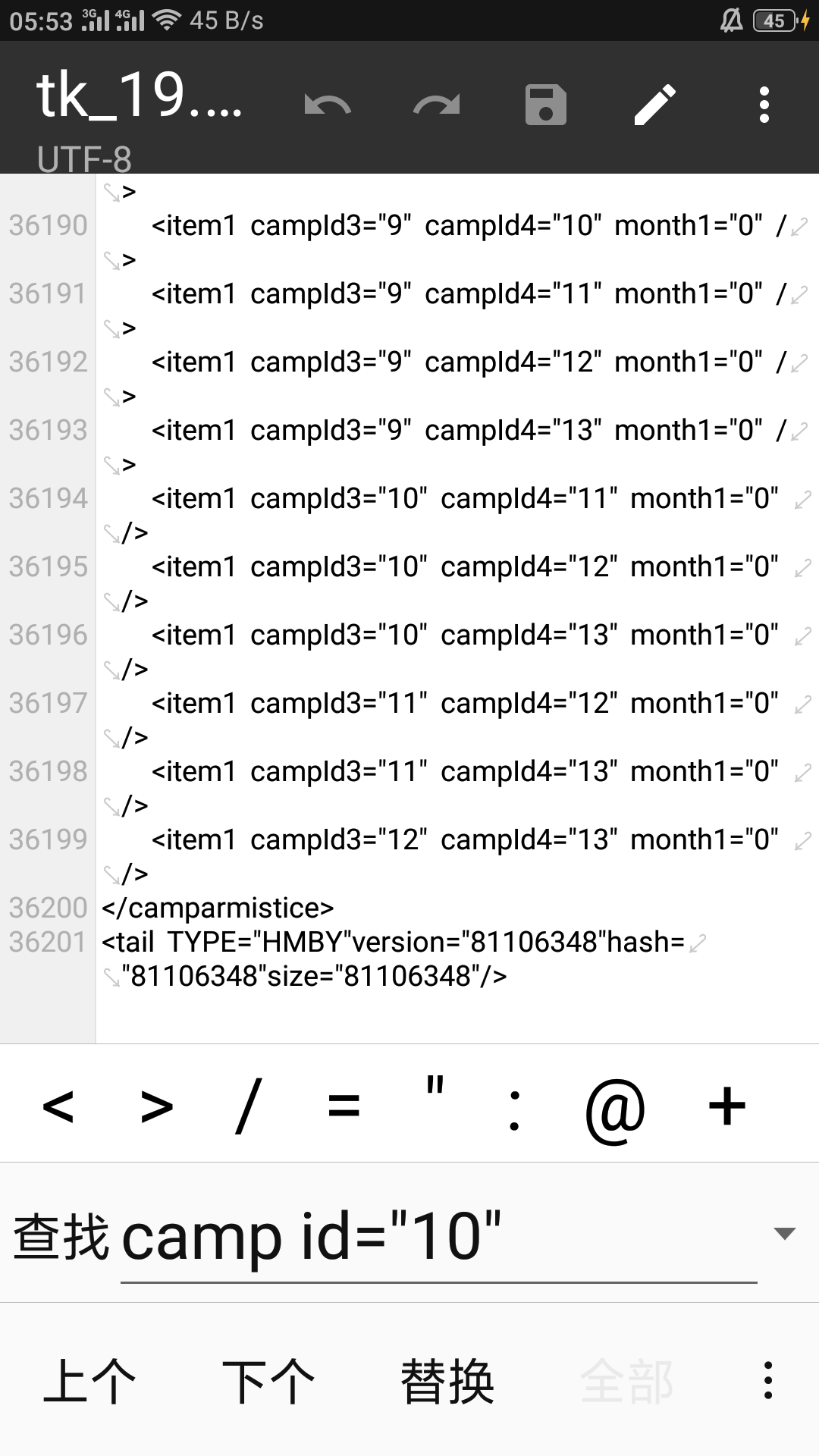The width and height of the screenshot is (819, 1456).
Task: Insert the @ symbol
Action: (615, 1108)
